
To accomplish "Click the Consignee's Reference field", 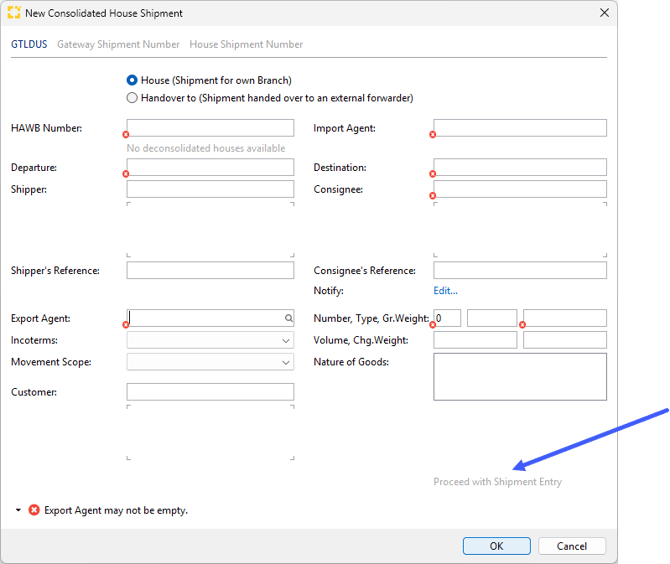I will pyautogui.click(x=520, y=270).
